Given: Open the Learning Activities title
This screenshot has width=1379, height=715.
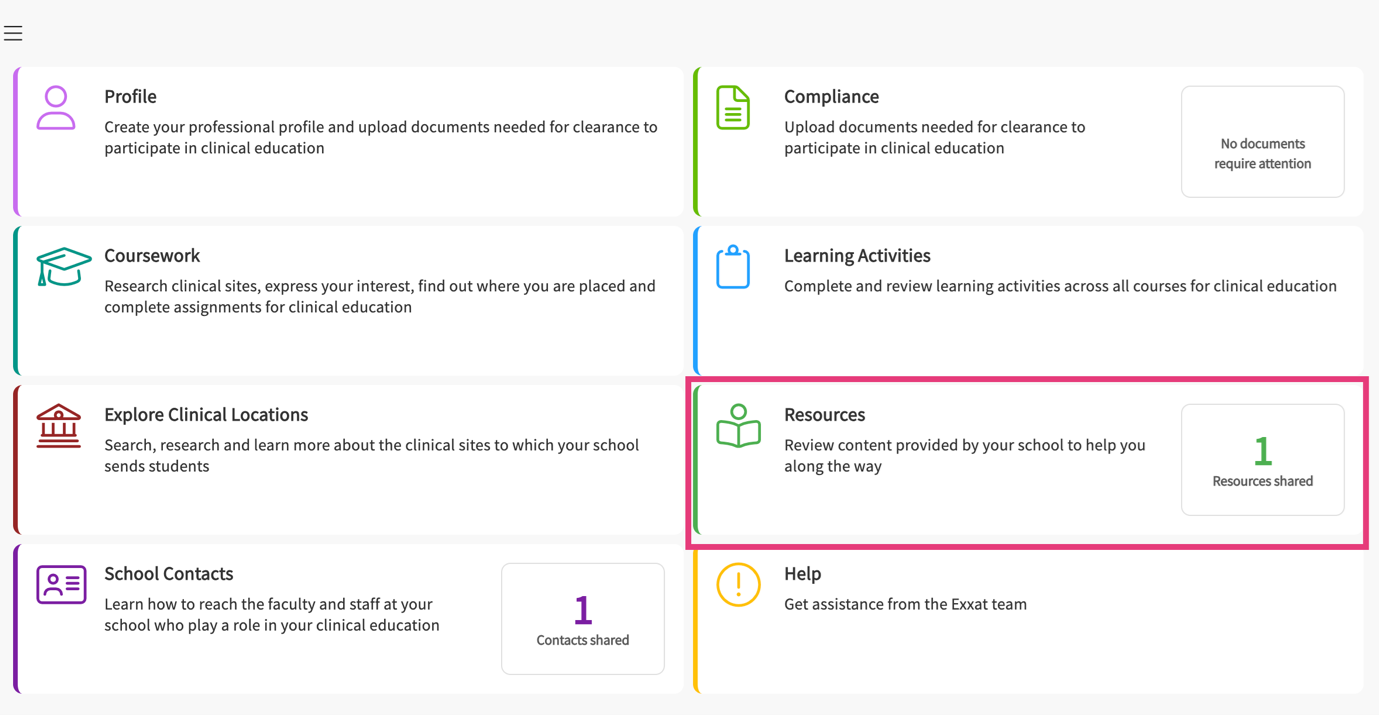Looking at the screenshot, I should 857,256.
